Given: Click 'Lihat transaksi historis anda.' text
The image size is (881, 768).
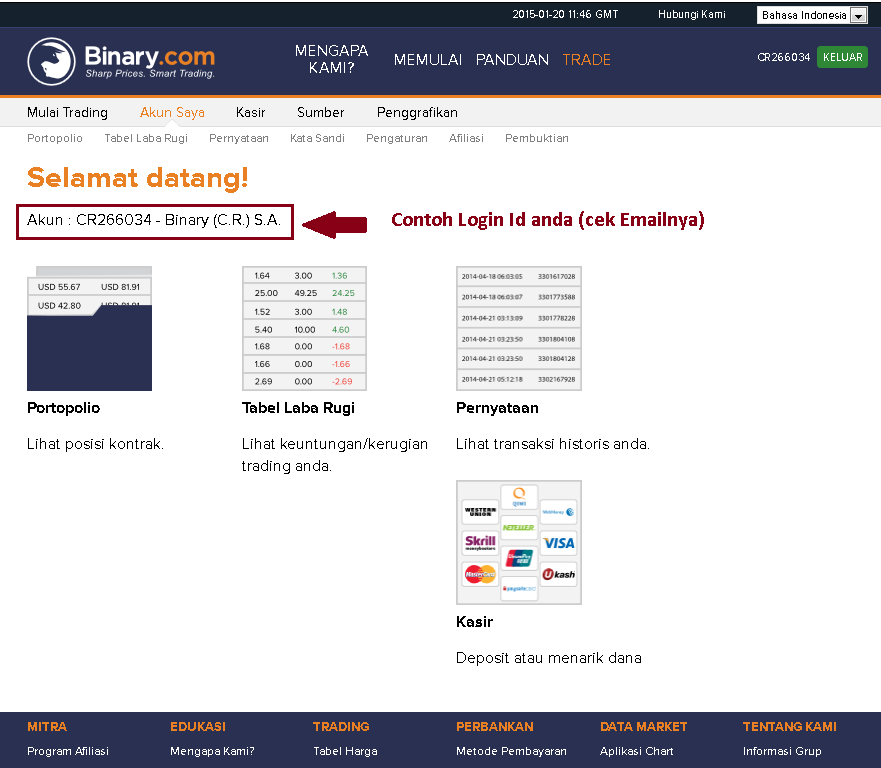Looking at the screenshot, I should pyautogui.click(x=553, y=444).
